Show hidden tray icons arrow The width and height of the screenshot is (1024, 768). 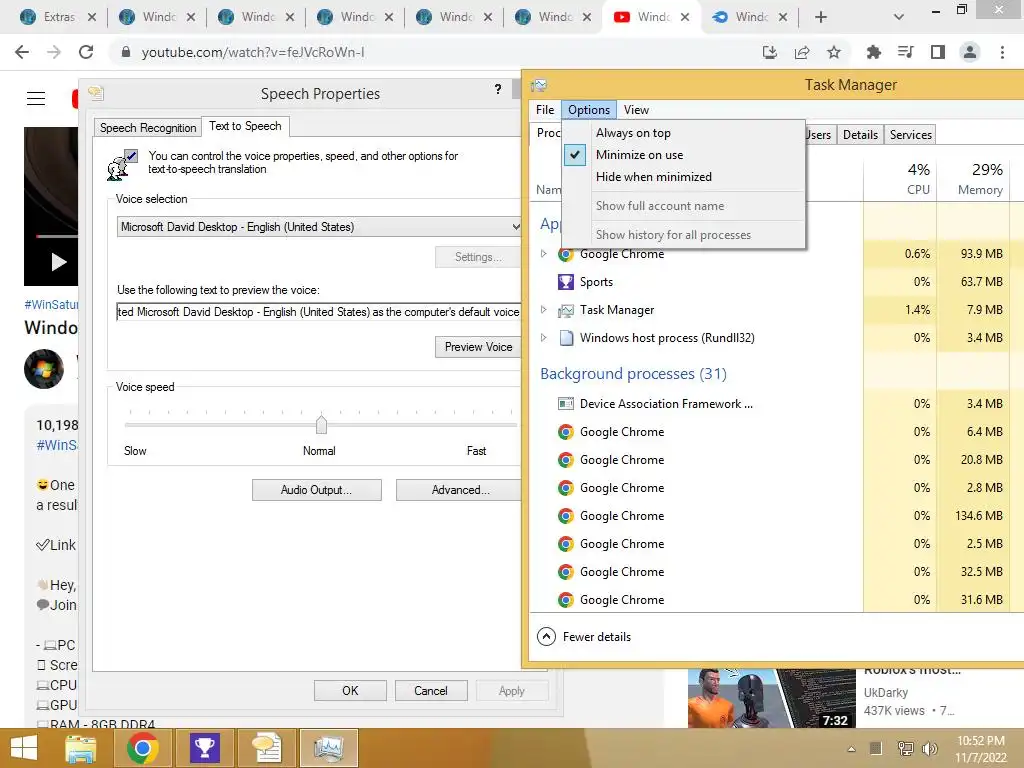851,749
